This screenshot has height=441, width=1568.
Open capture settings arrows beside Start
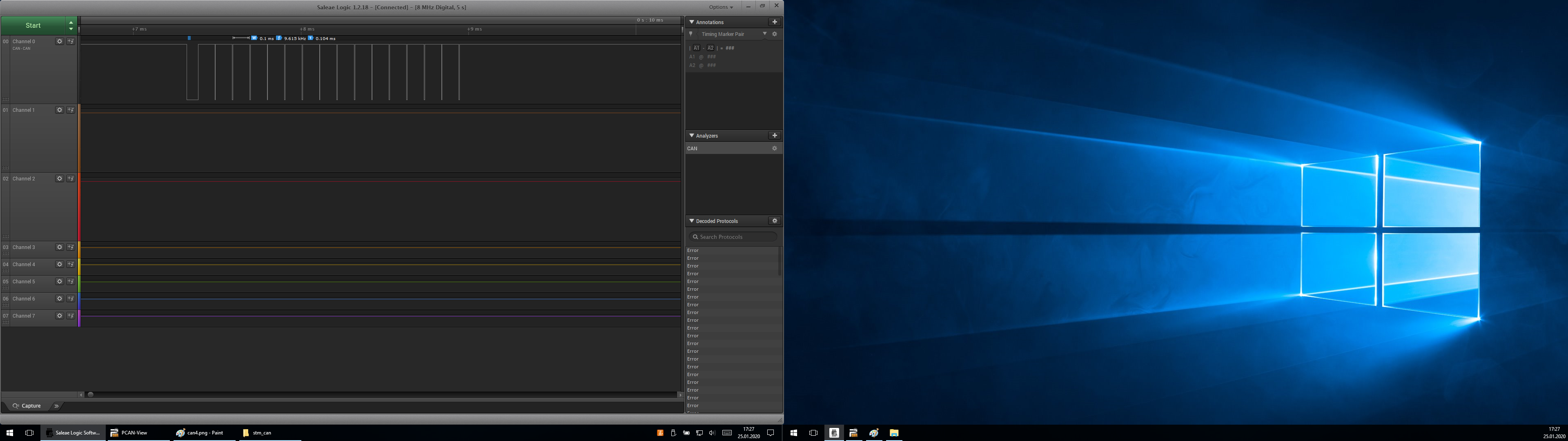pos(71,26)
